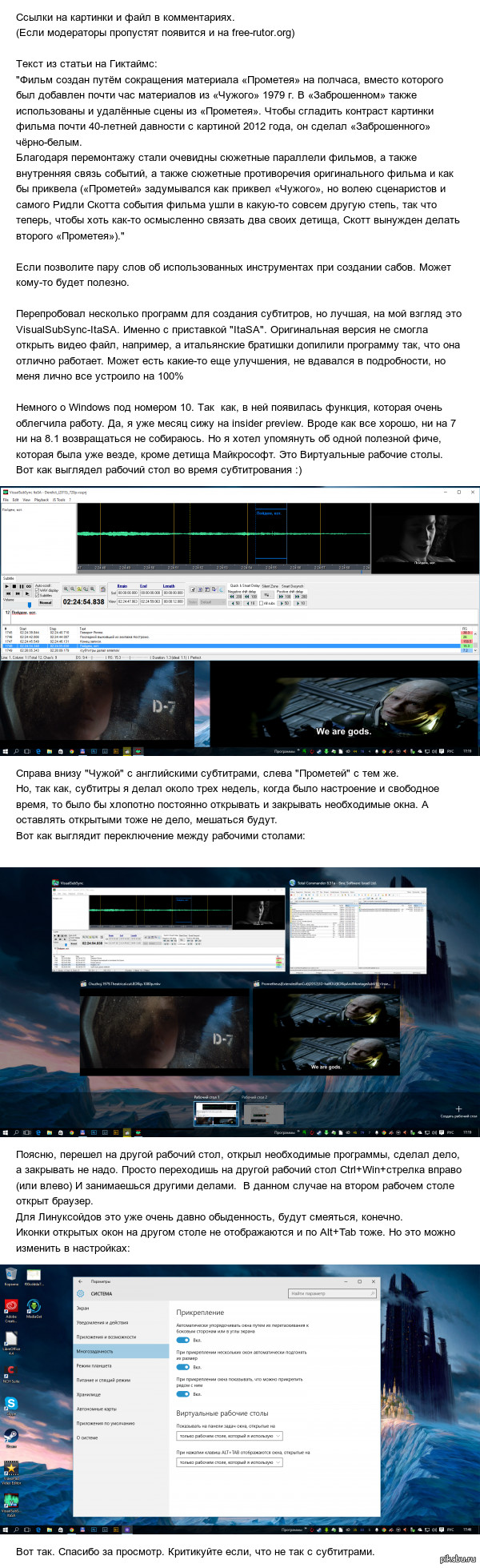480x1568 pixels.
Task: Open Хранилище settings section
Action: coord(121,1395)
